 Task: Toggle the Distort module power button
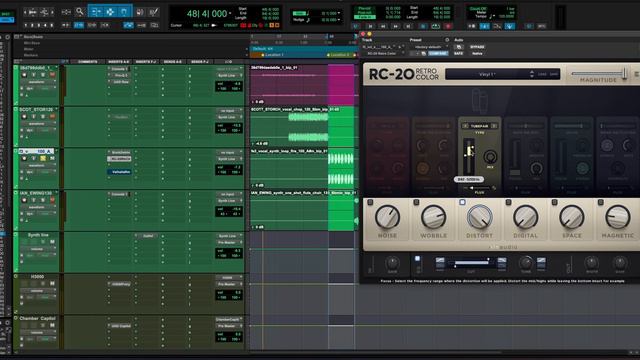tap(462, 202)
